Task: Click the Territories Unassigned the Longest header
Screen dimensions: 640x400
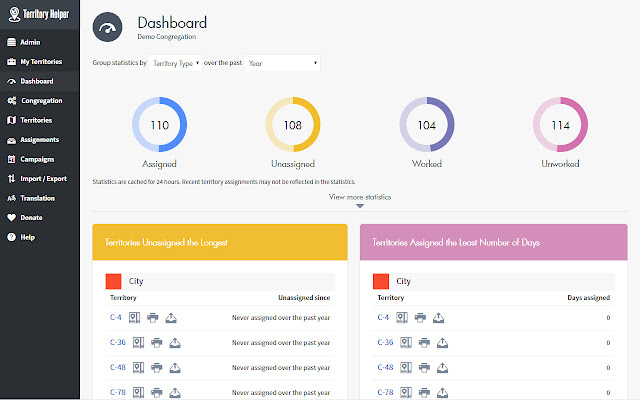Action: (x=220, y=242)
